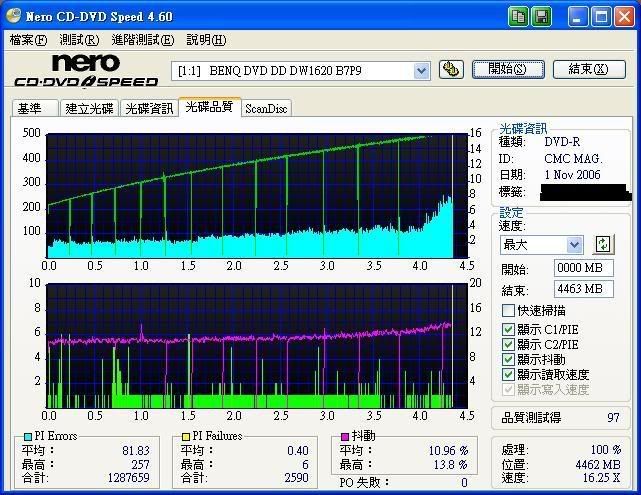641x495 pixels.
Task: Click the save floppy disk icon
Action: pos(542,17)
